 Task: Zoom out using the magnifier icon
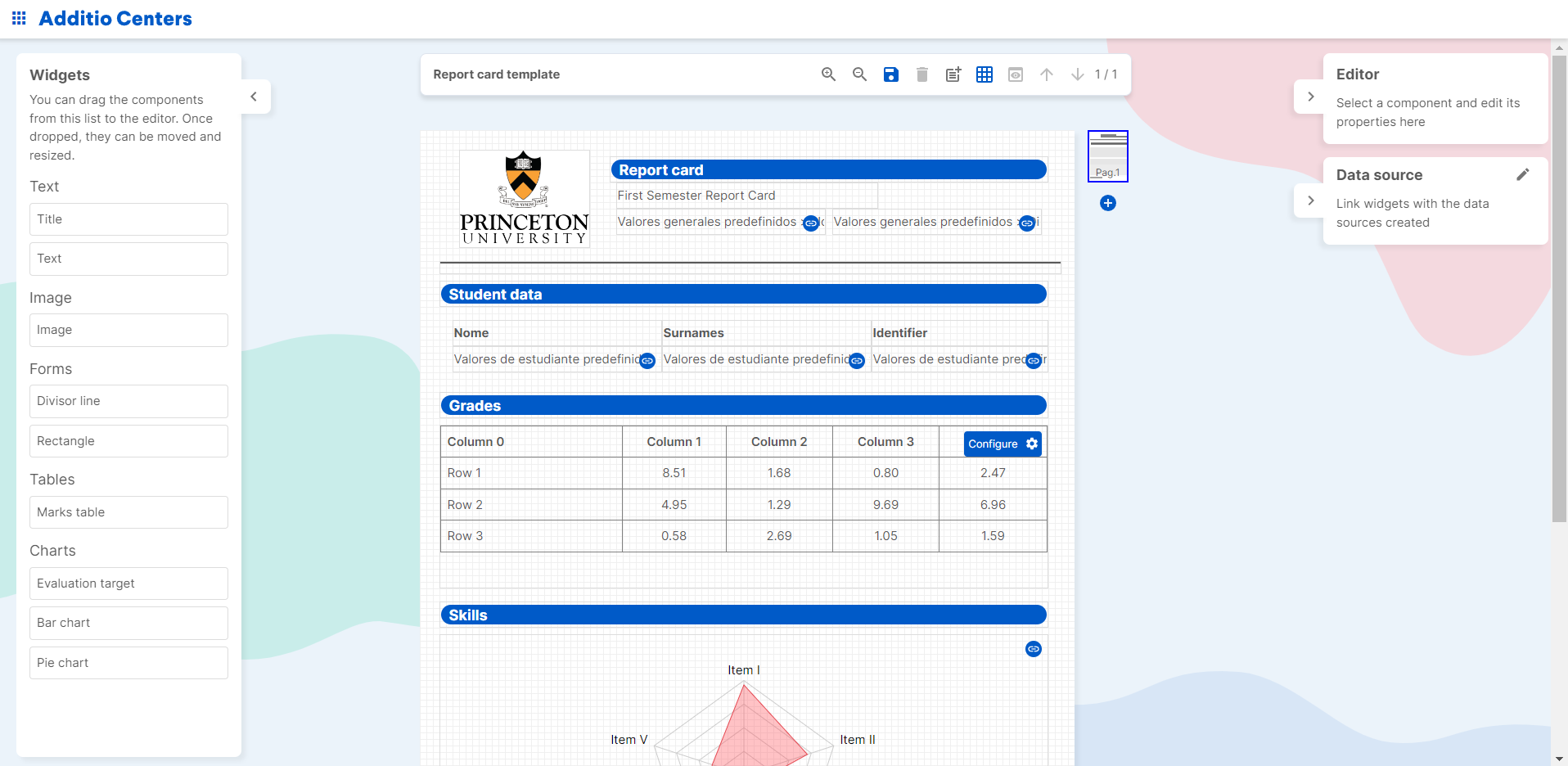pyautogui.click(x=858, y=74)
